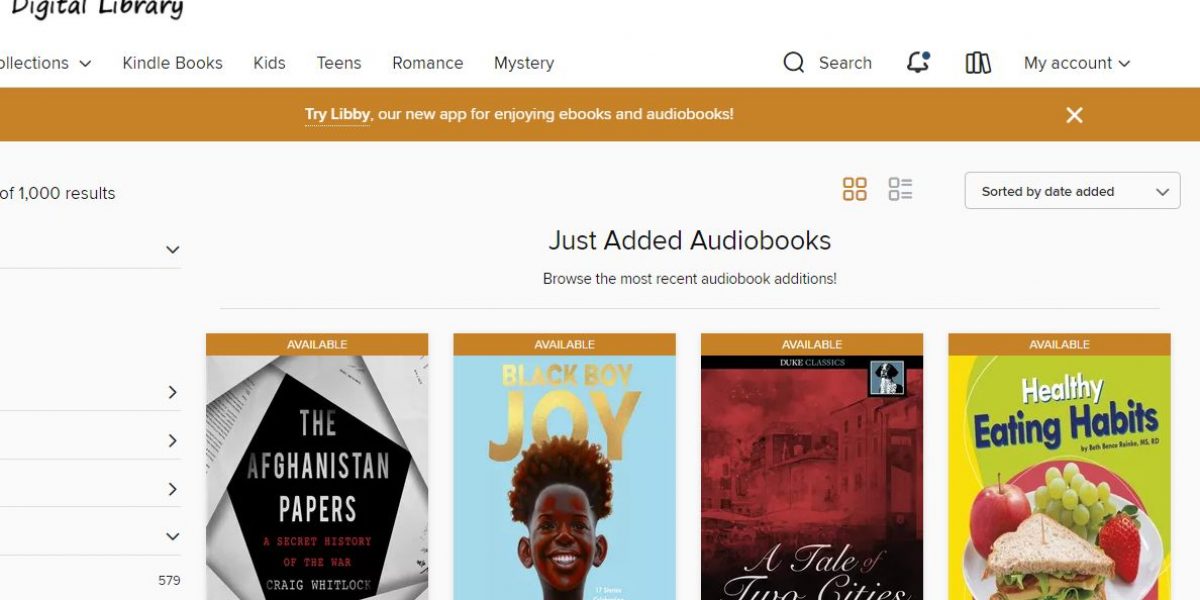This screenshot has width=1200, height=600.
Task: Open the bookshelf loans icon
Action: (978, 63)
